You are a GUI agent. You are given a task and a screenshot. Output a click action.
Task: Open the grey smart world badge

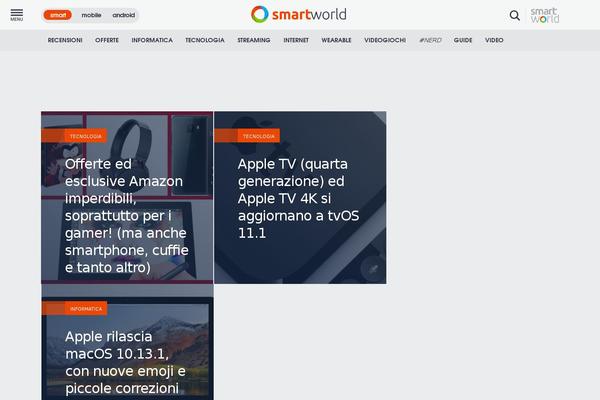pyautogui.click(x=545, y=15)
